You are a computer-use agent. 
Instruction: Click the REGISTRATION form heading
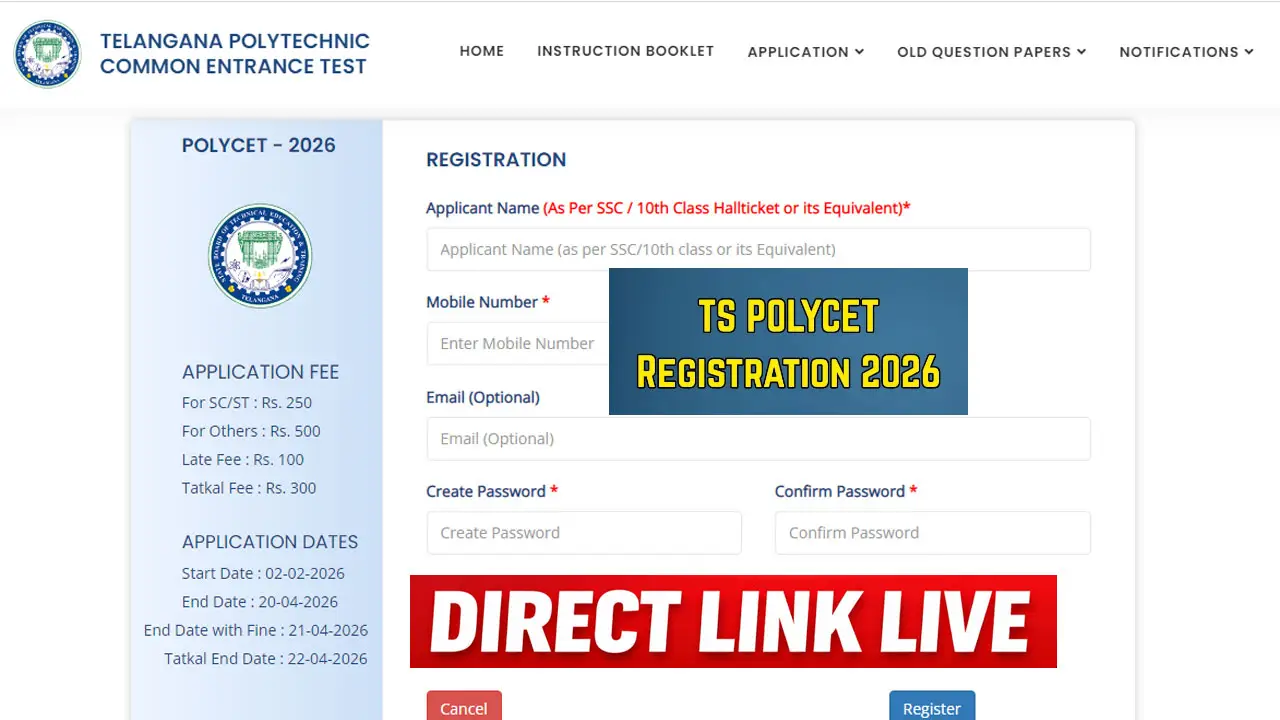[496, 159]
